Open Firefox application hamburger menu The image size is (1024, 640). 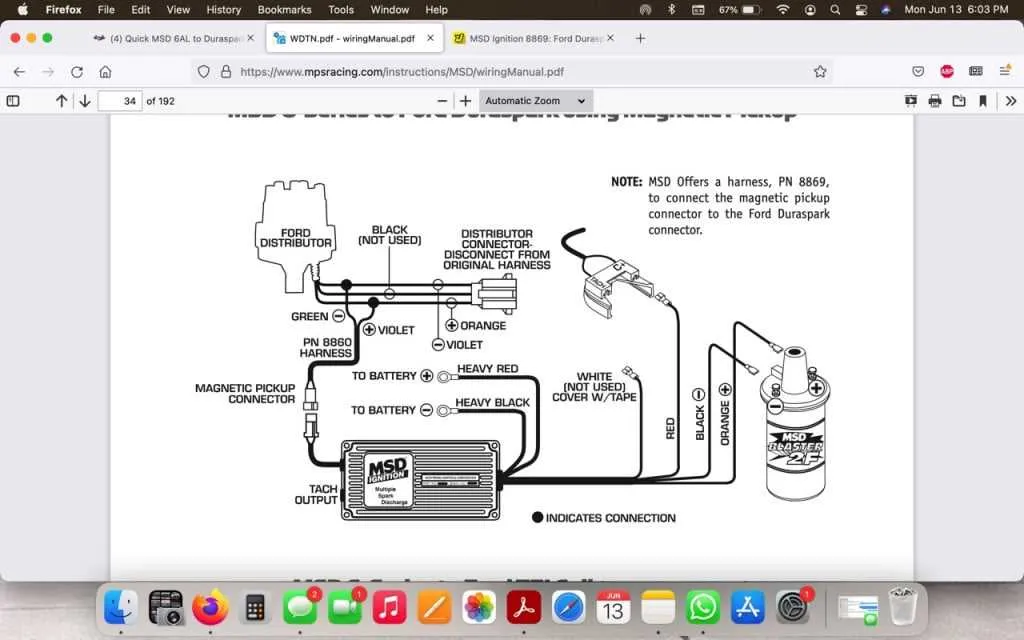(x=1005, y=71)
